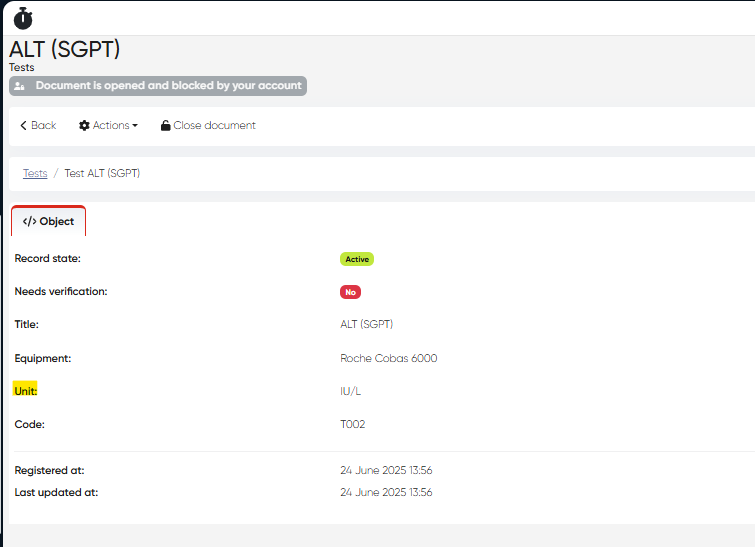Viewport: 755px width, 547px height.
Task: Select the Roche Cobas 6000 equipment value
Action: 388,358
